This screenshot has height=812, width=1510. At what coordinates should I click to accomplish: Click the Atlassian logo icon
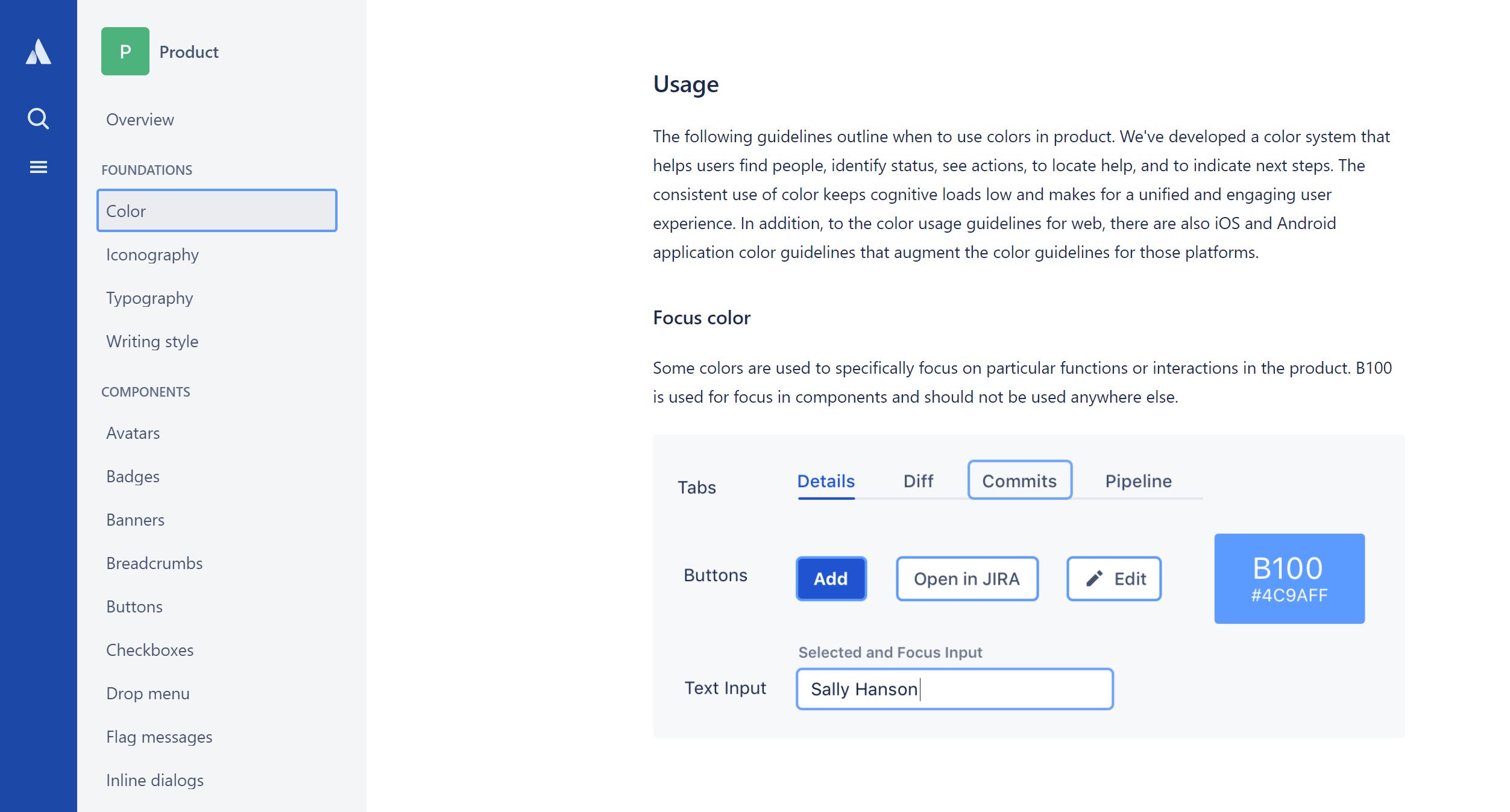39,52
